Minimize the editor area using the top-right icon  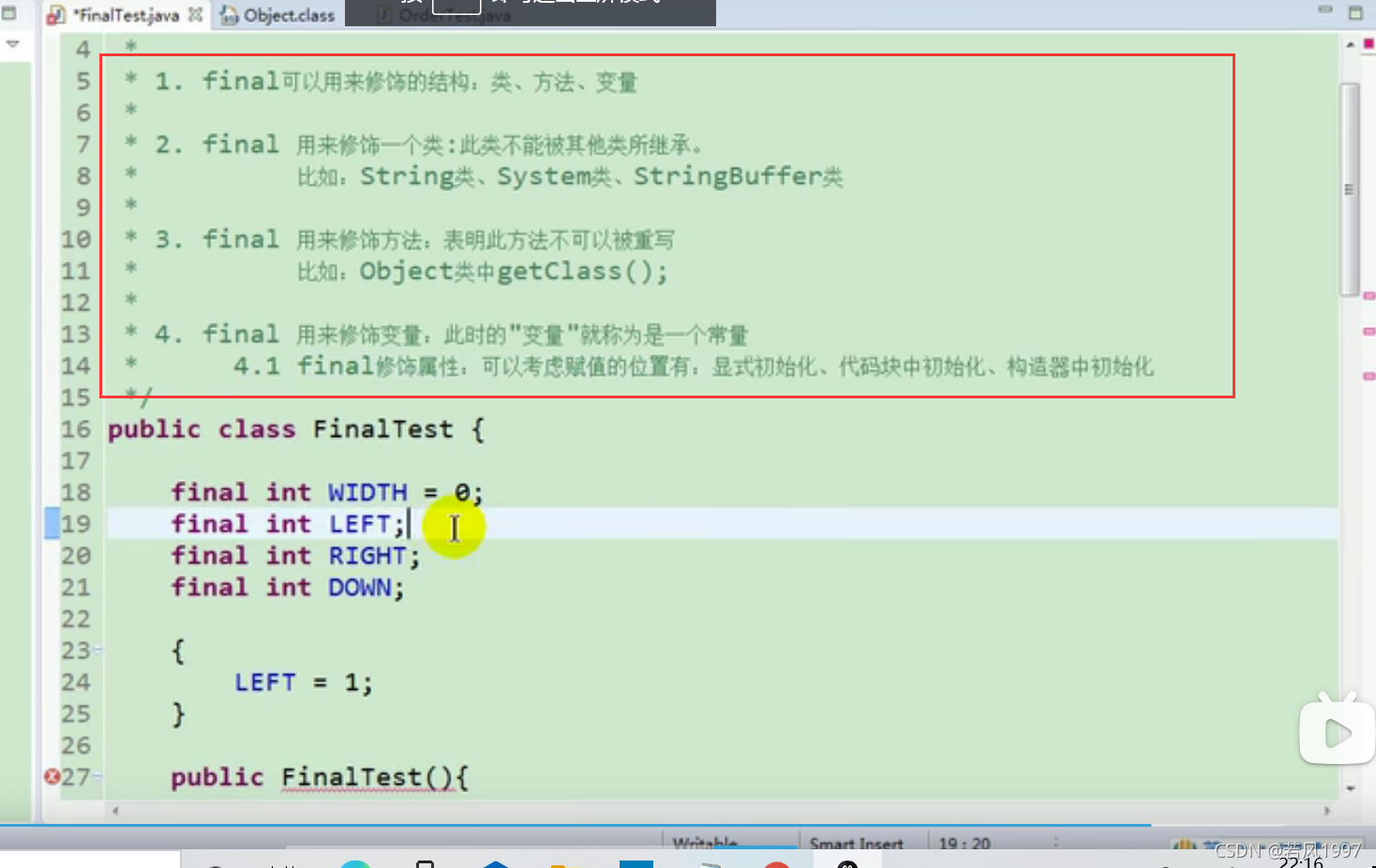(1325, 10)
